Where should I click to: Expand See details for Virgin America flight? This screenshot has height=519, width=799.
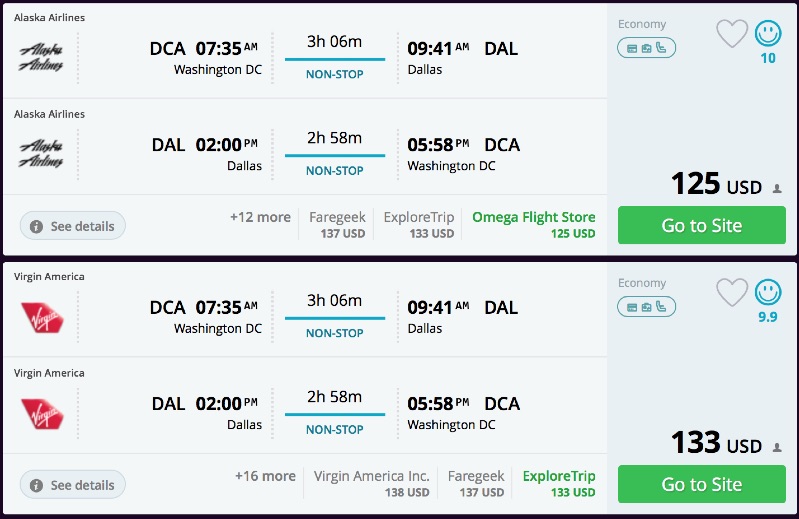(73, 485)
